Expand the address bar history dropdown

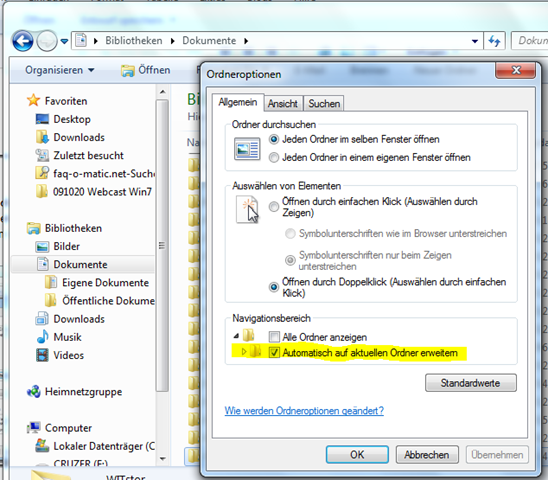click(x=475, y=41)
